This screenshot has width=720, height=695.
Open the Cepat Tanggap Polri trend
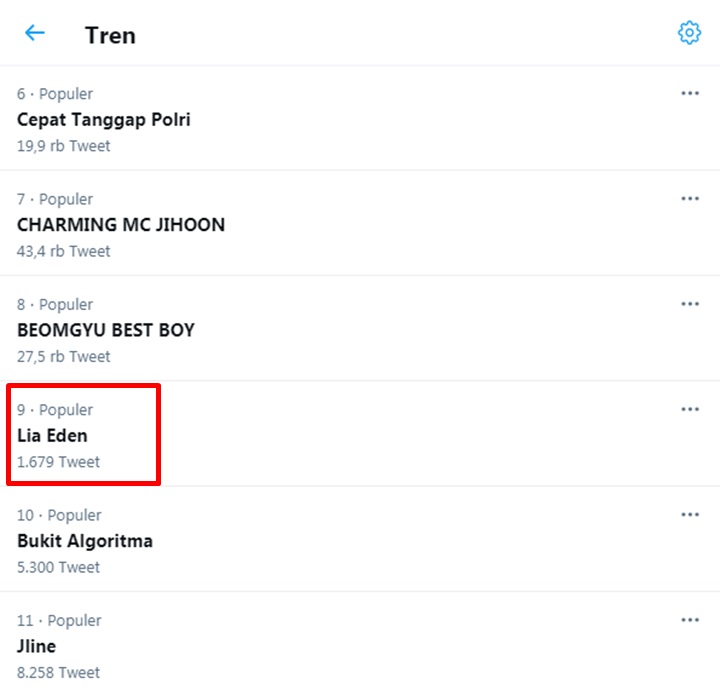click(104, 119)
